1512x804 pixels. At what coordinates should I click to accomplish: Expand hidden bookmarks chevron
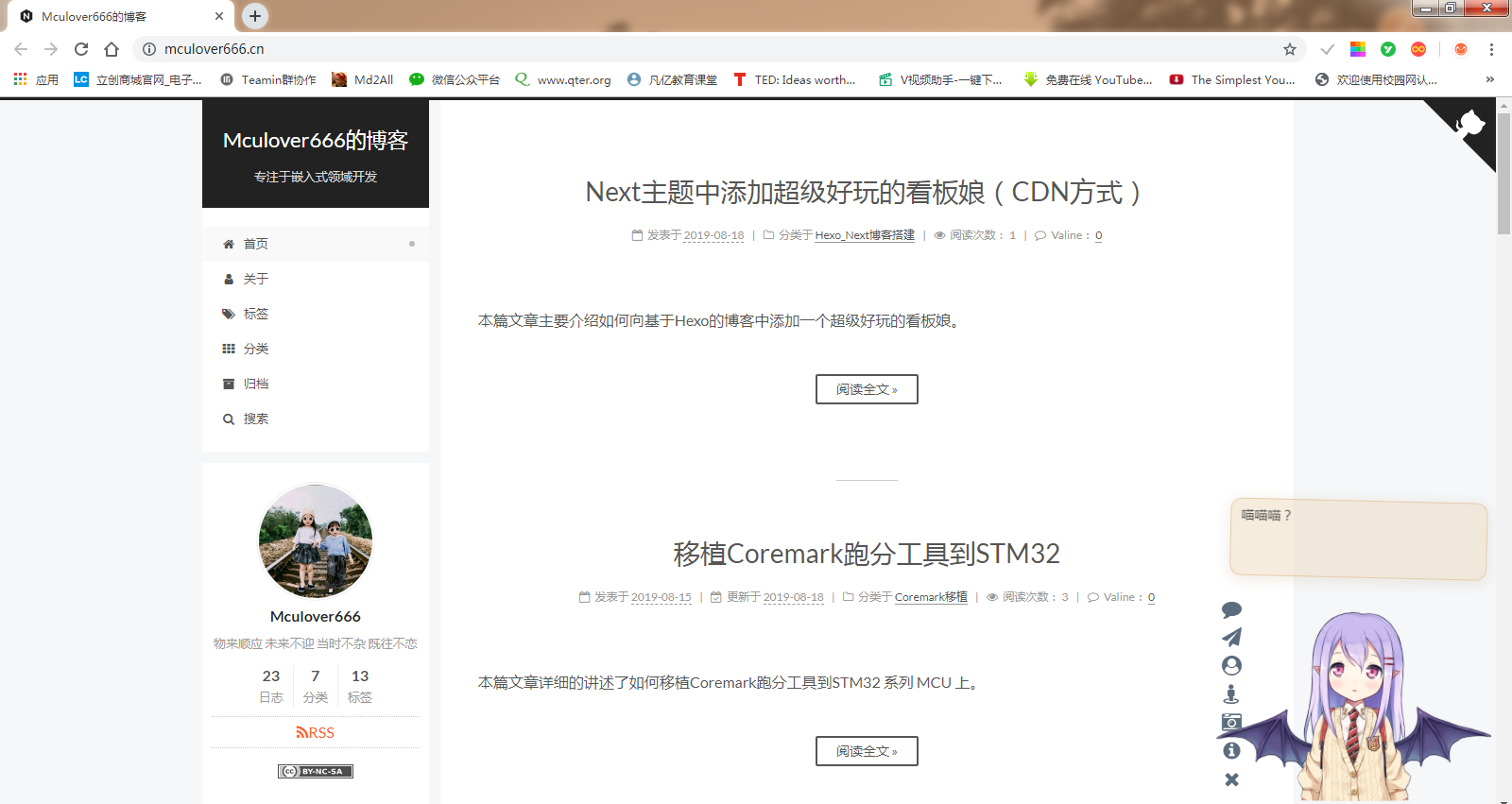[1490, 79]
